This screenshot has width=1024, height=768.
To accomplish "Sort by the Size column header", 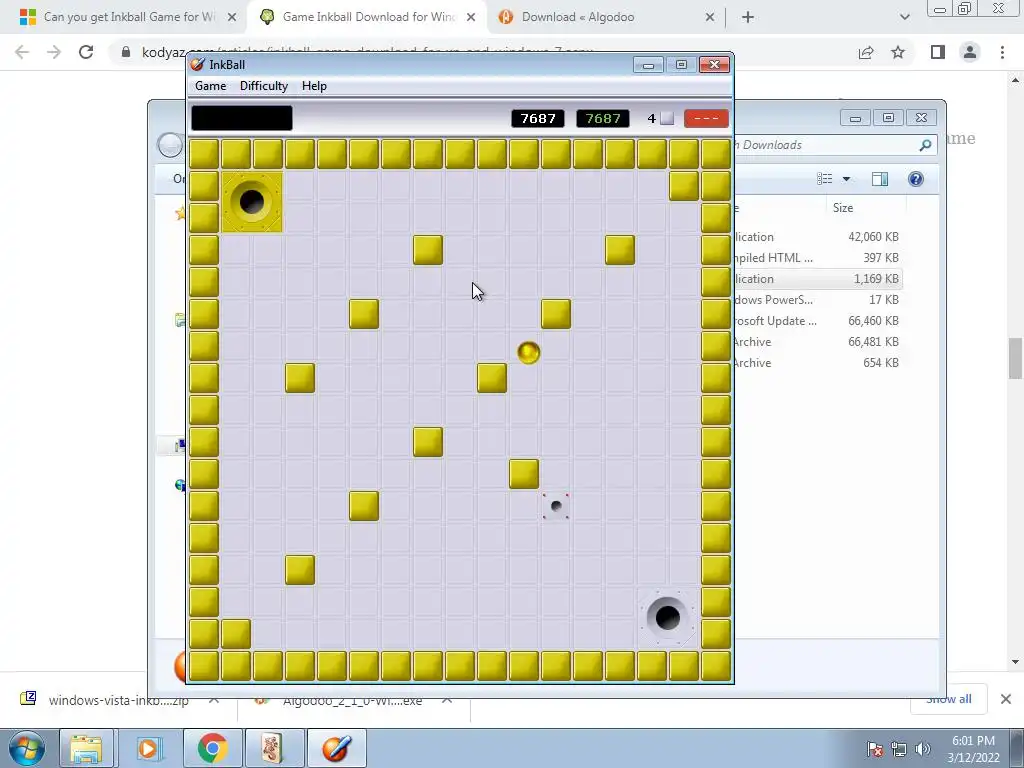I will click(x=842, y=208).
